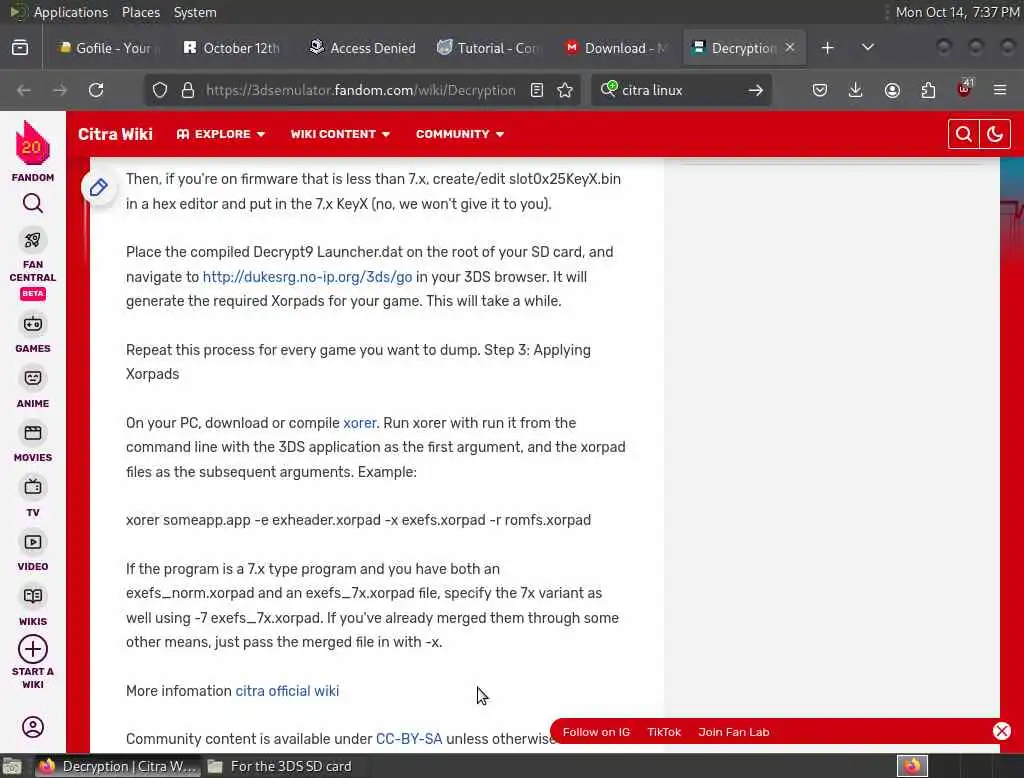Image resolution: width=1024 pixels, height=778 pixels.
Task: Open the TV sidebar icon
Action: (x=33, y=487)
